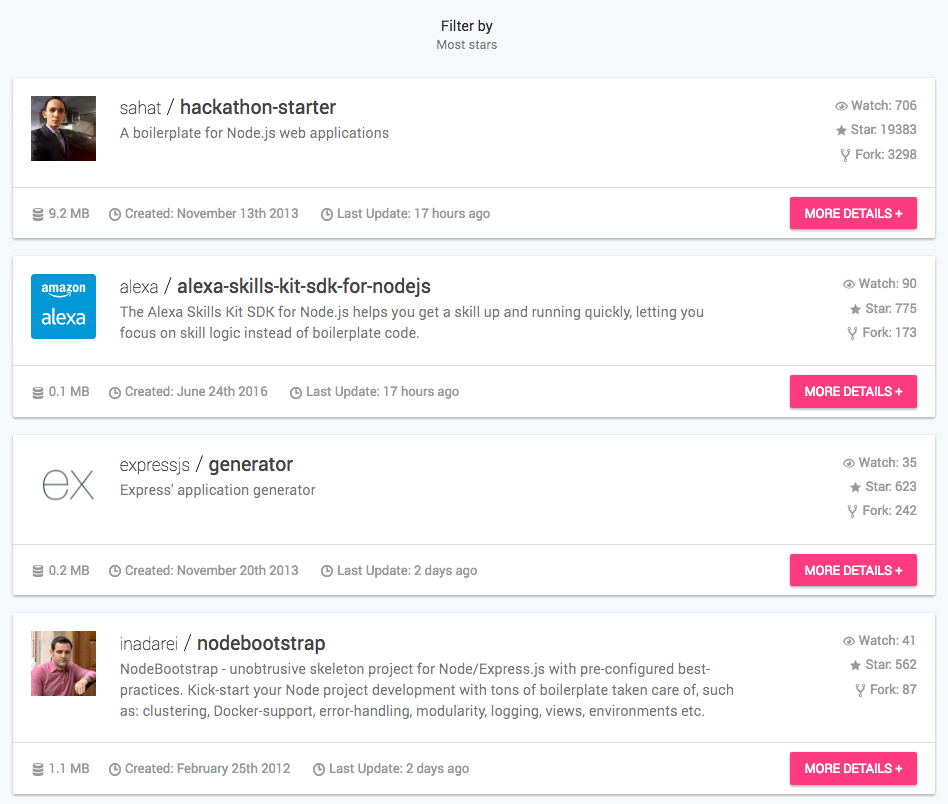The height and width of the screenshot is (804, 948).
Task: Click More Details for expressjs generator
Action: coord(853,570)
